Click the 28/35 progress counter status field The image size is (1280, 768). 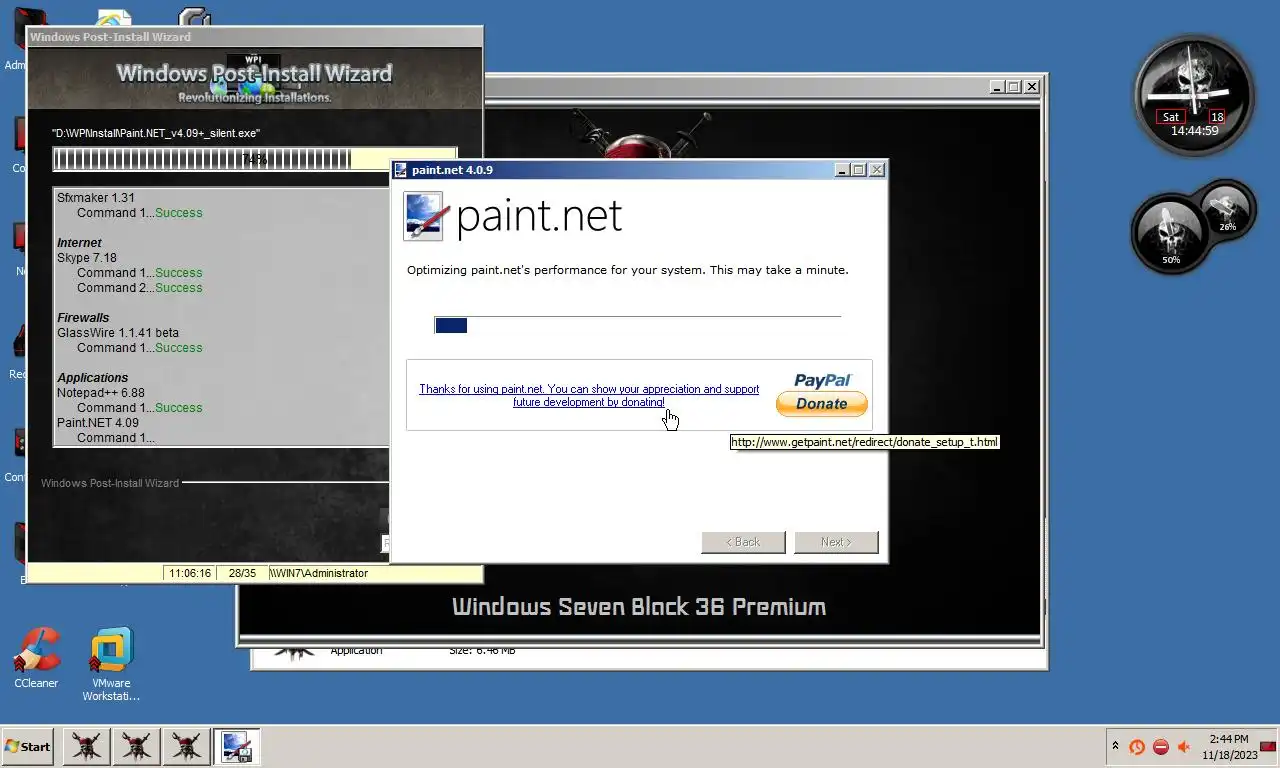tap(242, 574)
